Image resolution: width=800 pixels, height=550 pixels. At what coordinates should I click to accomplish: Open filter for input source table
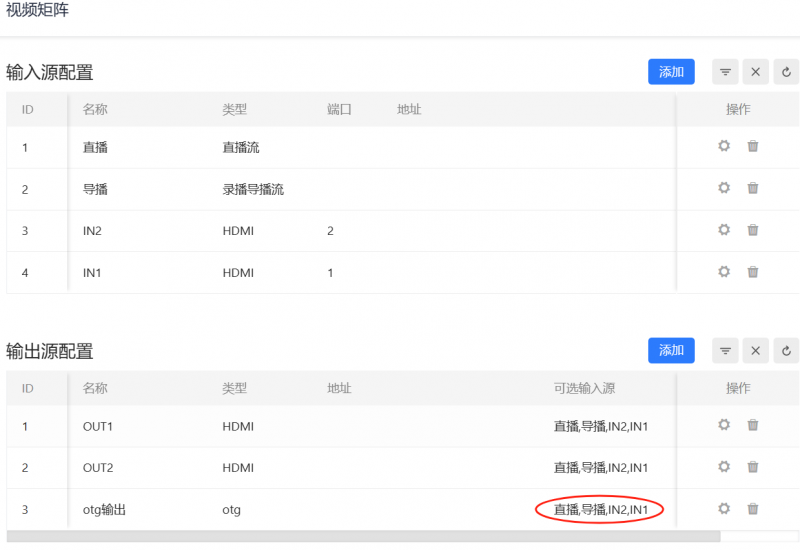tap(726, 72)
